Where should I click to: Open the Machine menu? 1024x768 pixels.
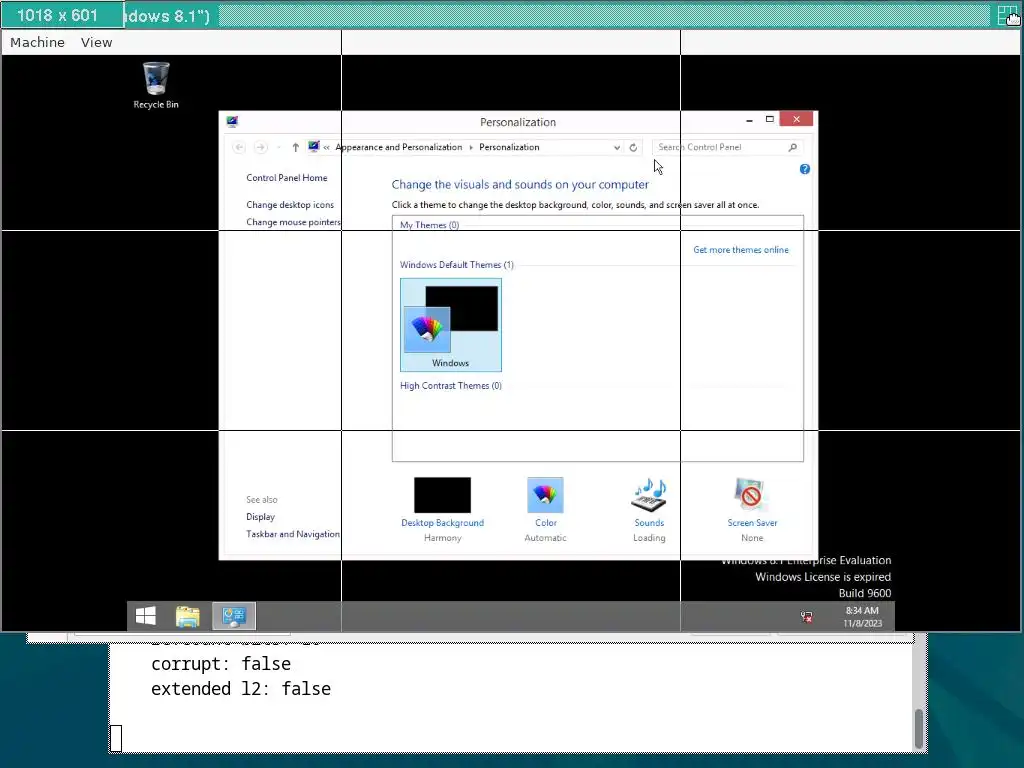pyautogui.click(x=37, y=42)
